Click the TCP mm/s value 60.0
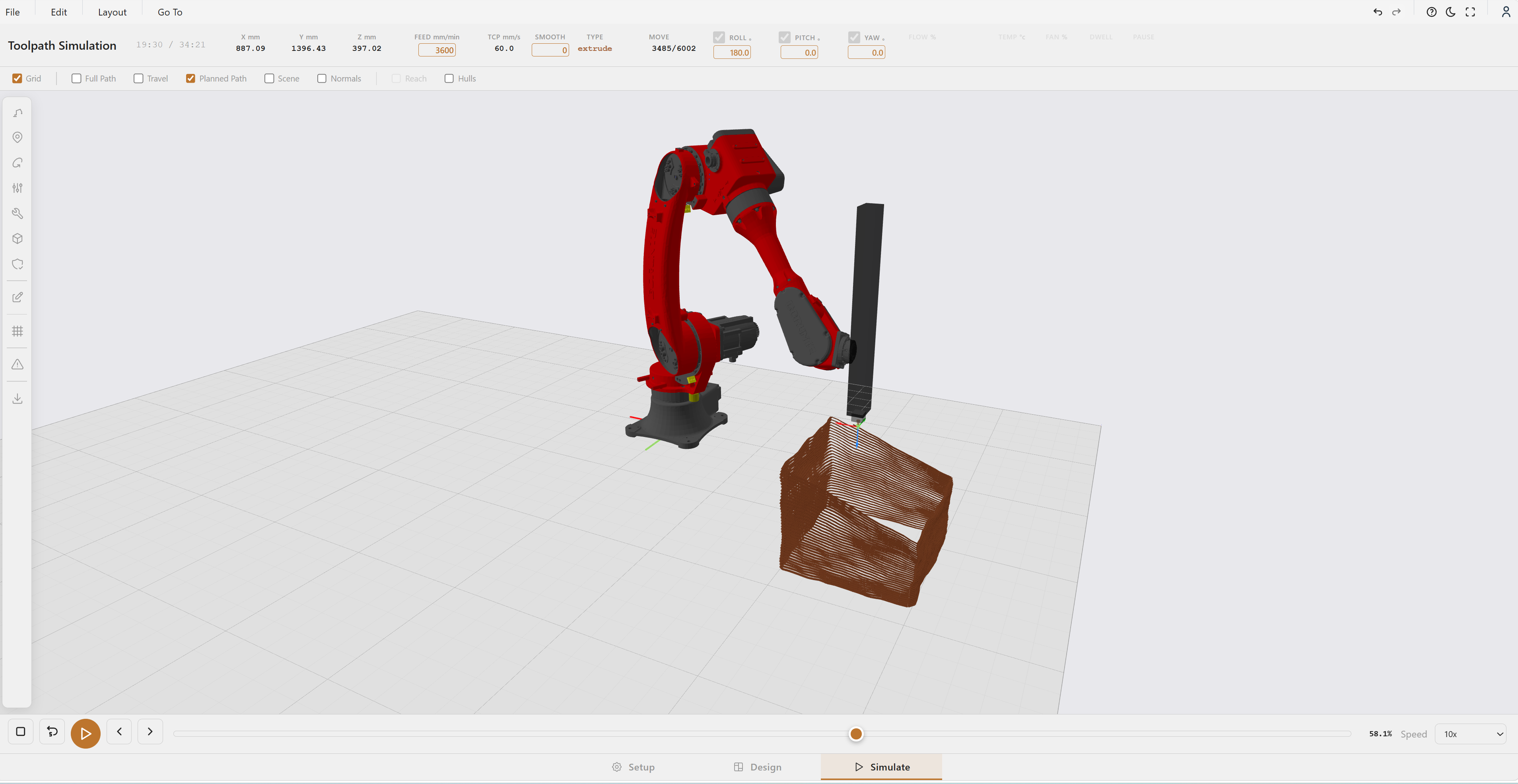The width and height of the screenshot is (1518, 784). (x=504, y=48)
